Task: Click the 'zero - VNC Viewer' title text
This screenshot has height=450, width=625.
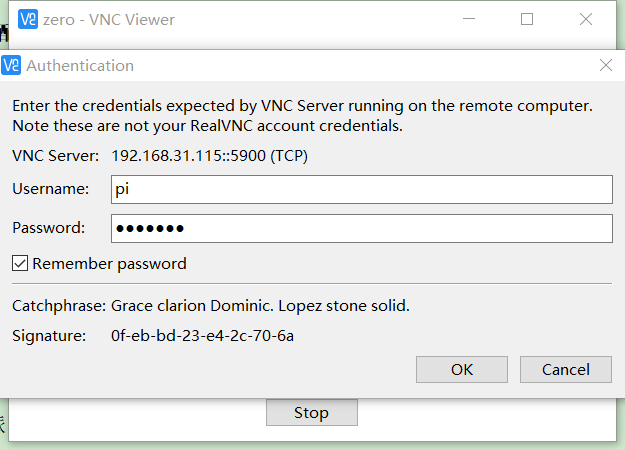Action: pyautogui.click(x=109, y=20)
